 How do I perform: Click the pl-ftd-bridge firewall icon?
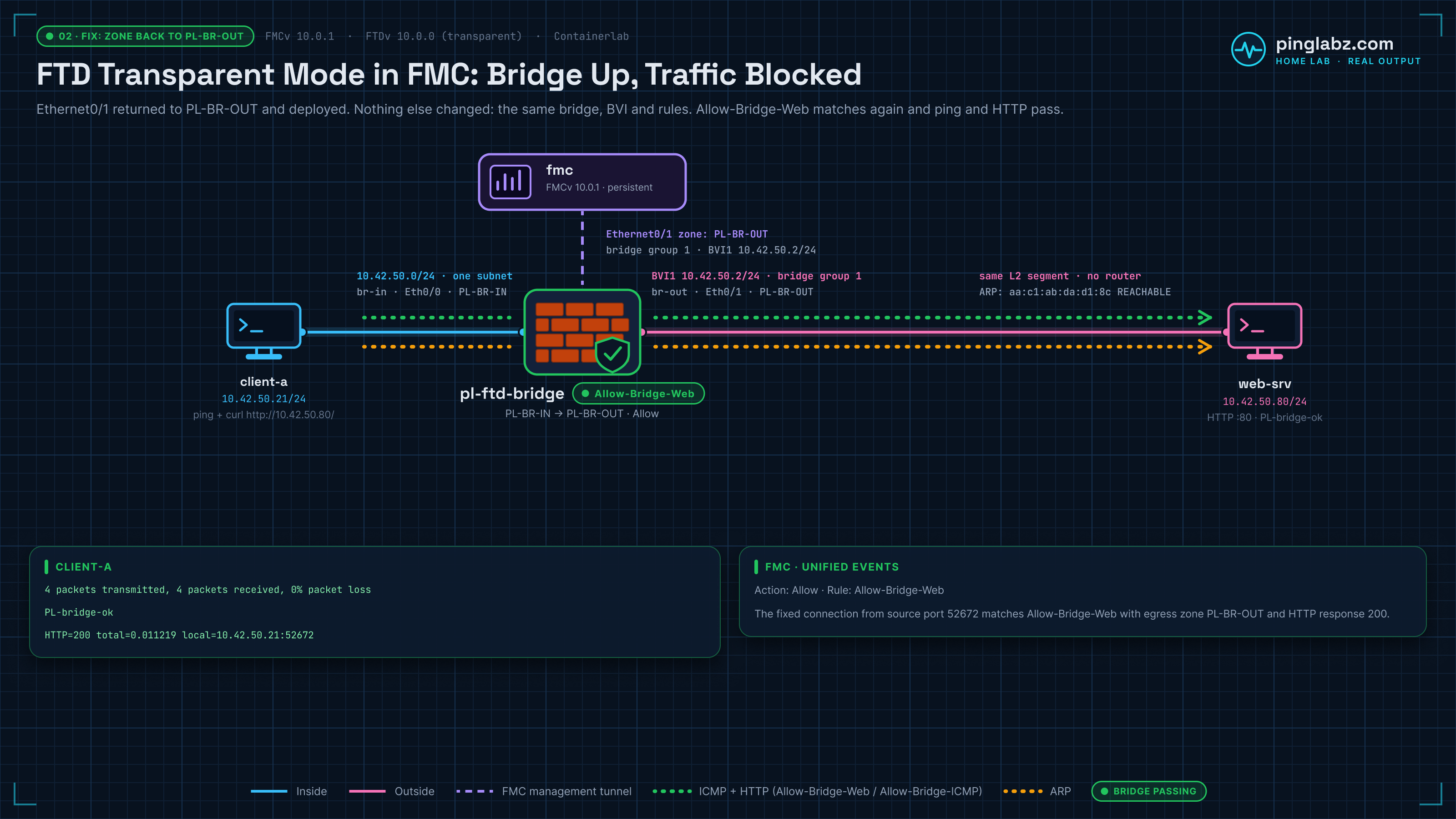click(x=582, y=332)
